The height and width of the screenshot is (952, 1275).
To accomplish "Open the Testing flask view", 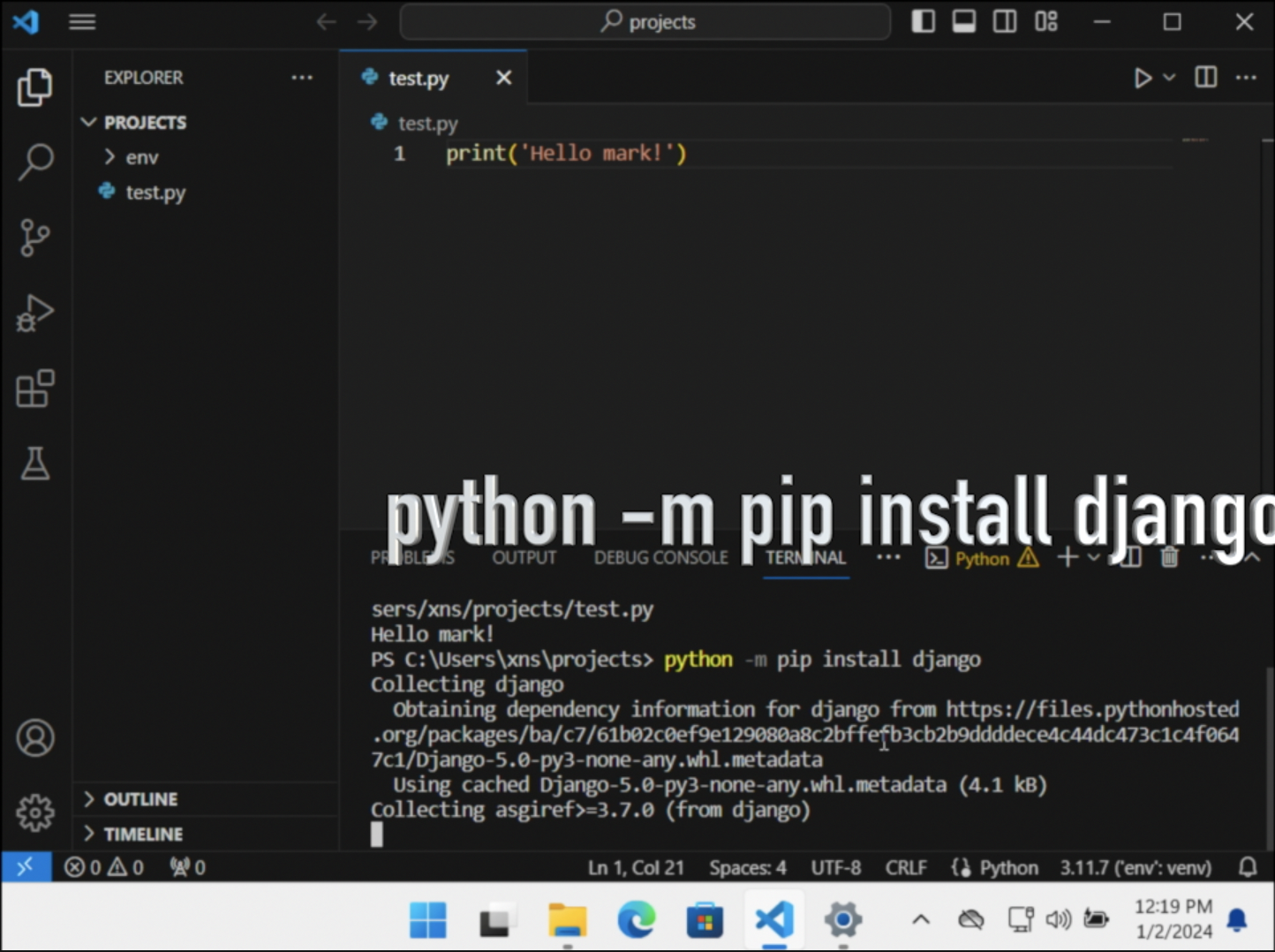I will [35, 464].
